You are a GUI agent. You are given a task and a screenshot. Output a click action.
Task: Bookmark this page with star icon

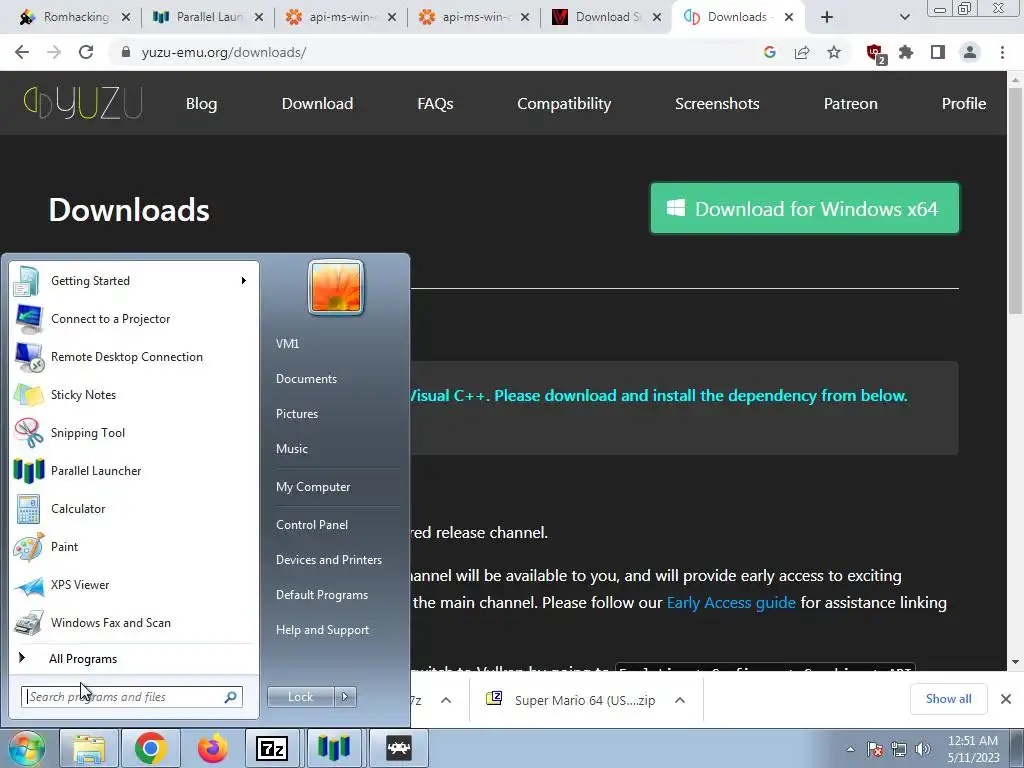click(834, 52)
